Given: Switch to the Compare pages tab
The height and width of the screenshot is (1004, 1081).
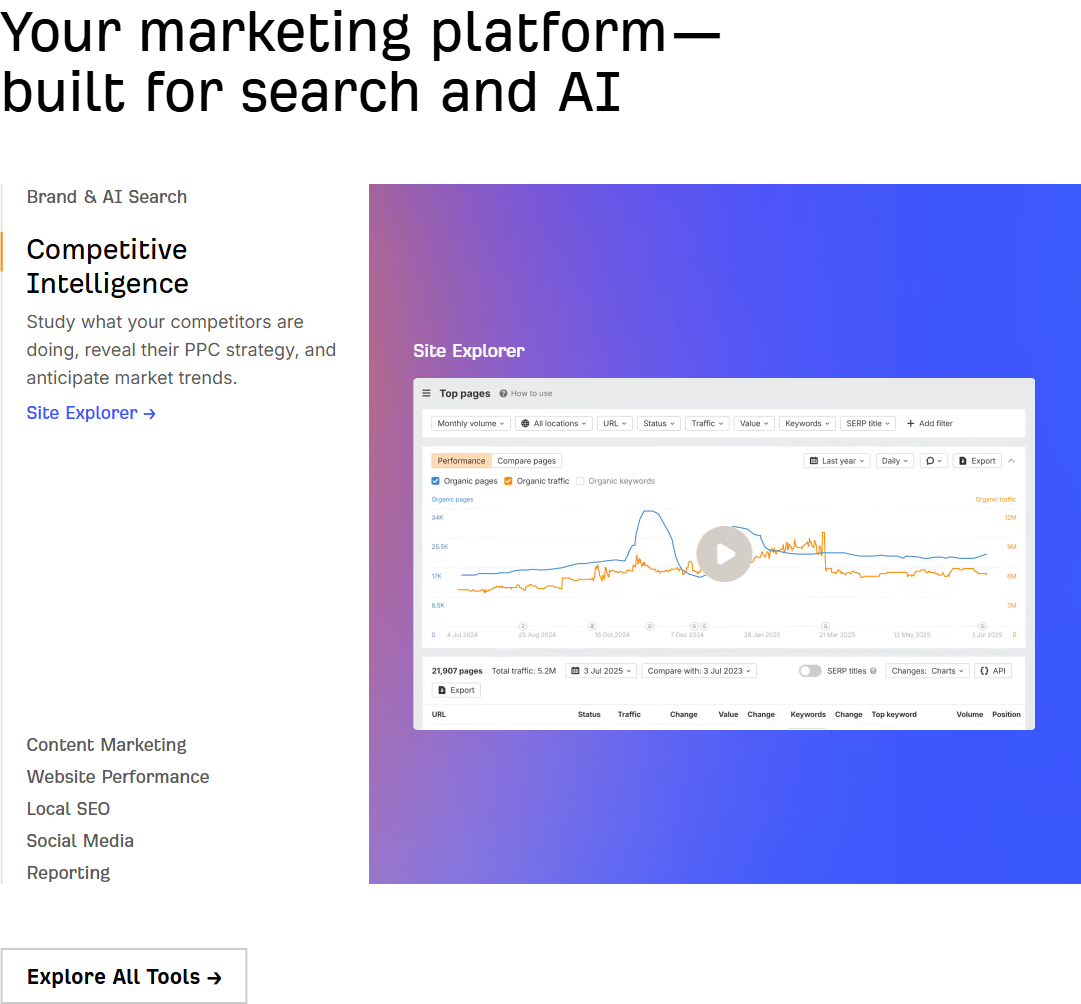Looking at the screenshot, I should pos(526,461).
